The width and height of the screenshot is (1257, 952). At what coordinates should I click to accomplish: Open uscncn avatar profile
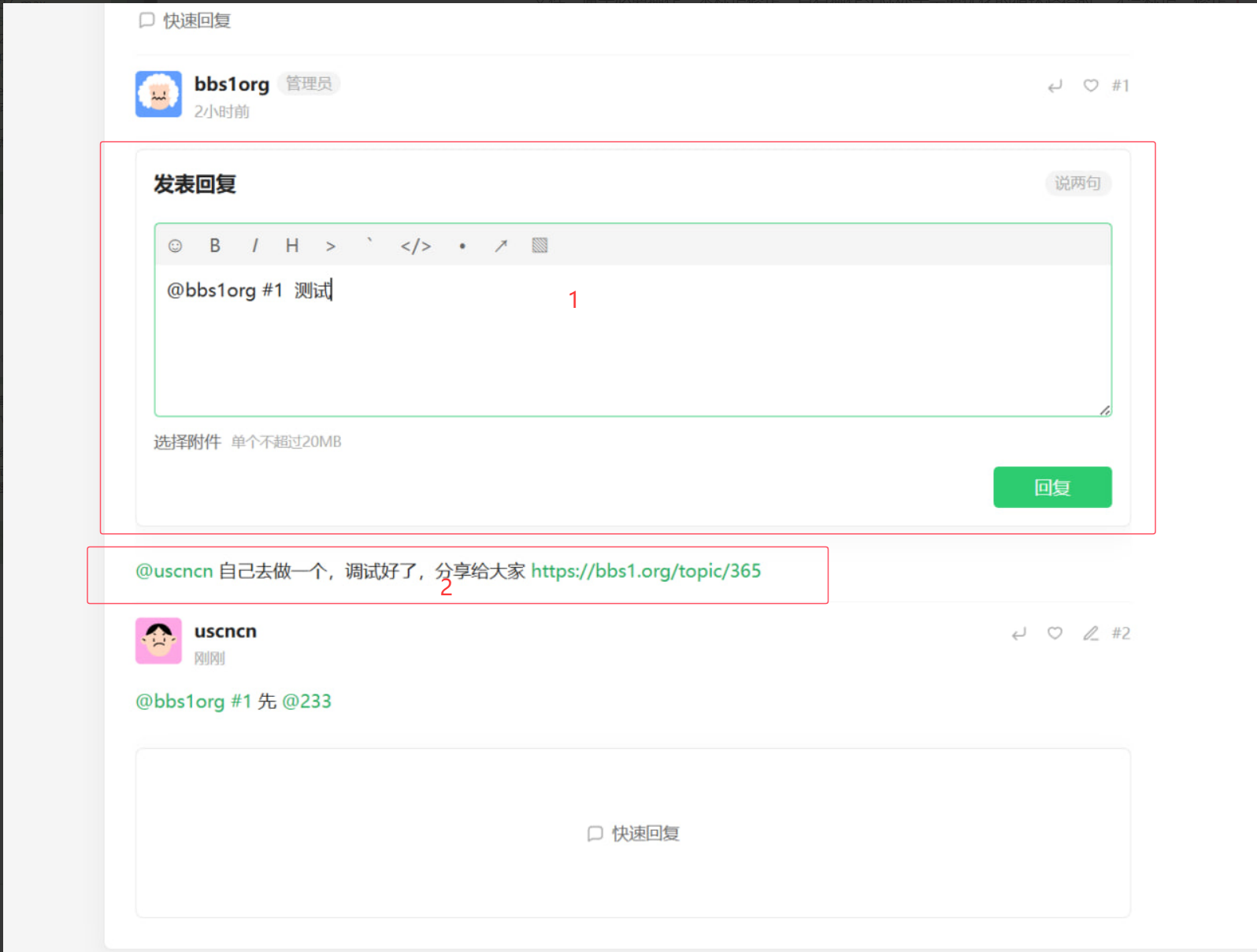(x=158, y=641)
